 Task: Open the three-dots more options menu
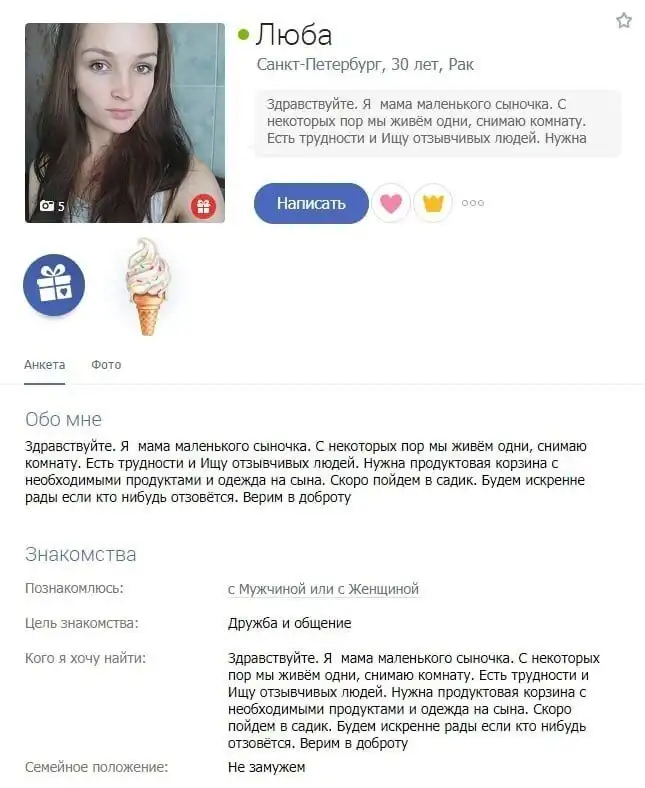(473, 203)
